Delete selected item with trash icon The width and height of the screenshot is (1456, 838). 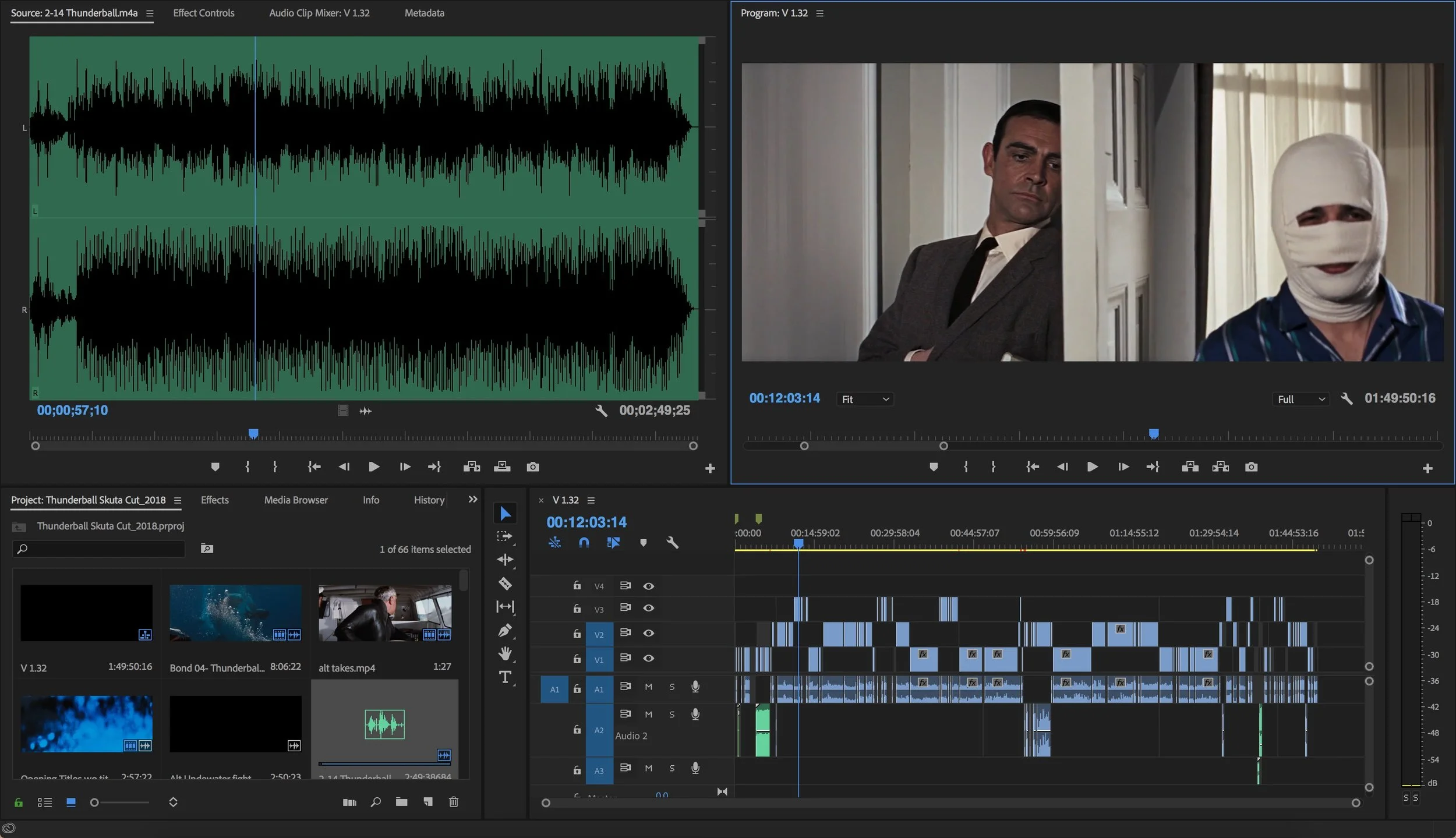click(x=454, y=802)
